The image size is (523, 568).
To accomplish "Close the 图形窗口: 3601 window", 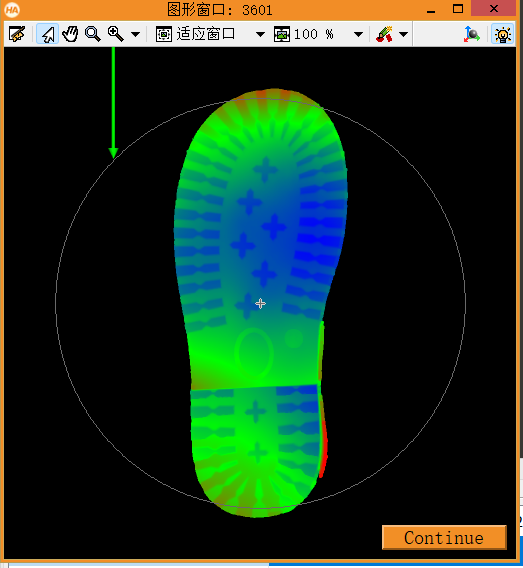I will [494, 8].
